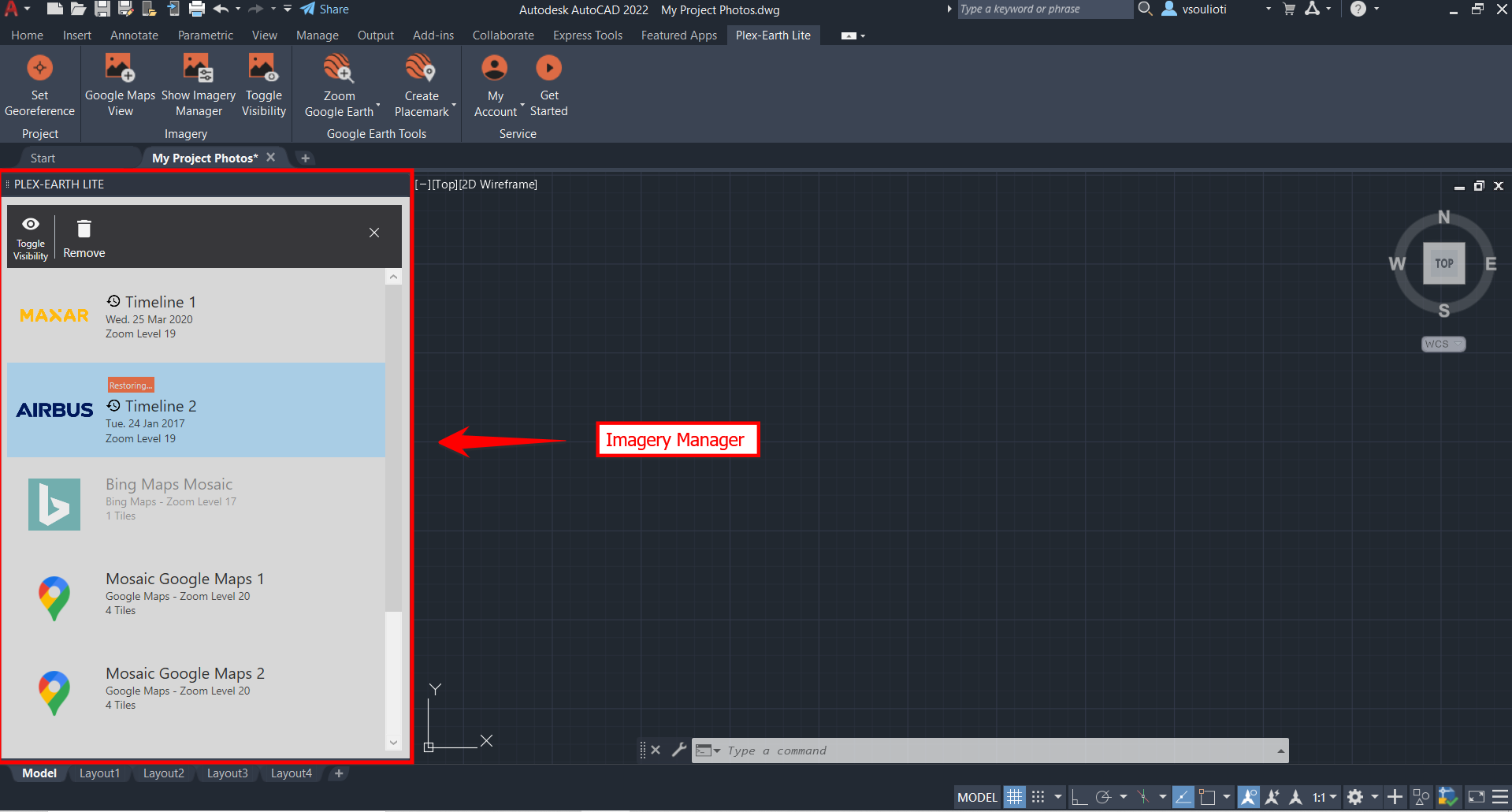The image size is (1512, 812).
Task: Open Google Maps View tool
Action: [x=120, y=85]
